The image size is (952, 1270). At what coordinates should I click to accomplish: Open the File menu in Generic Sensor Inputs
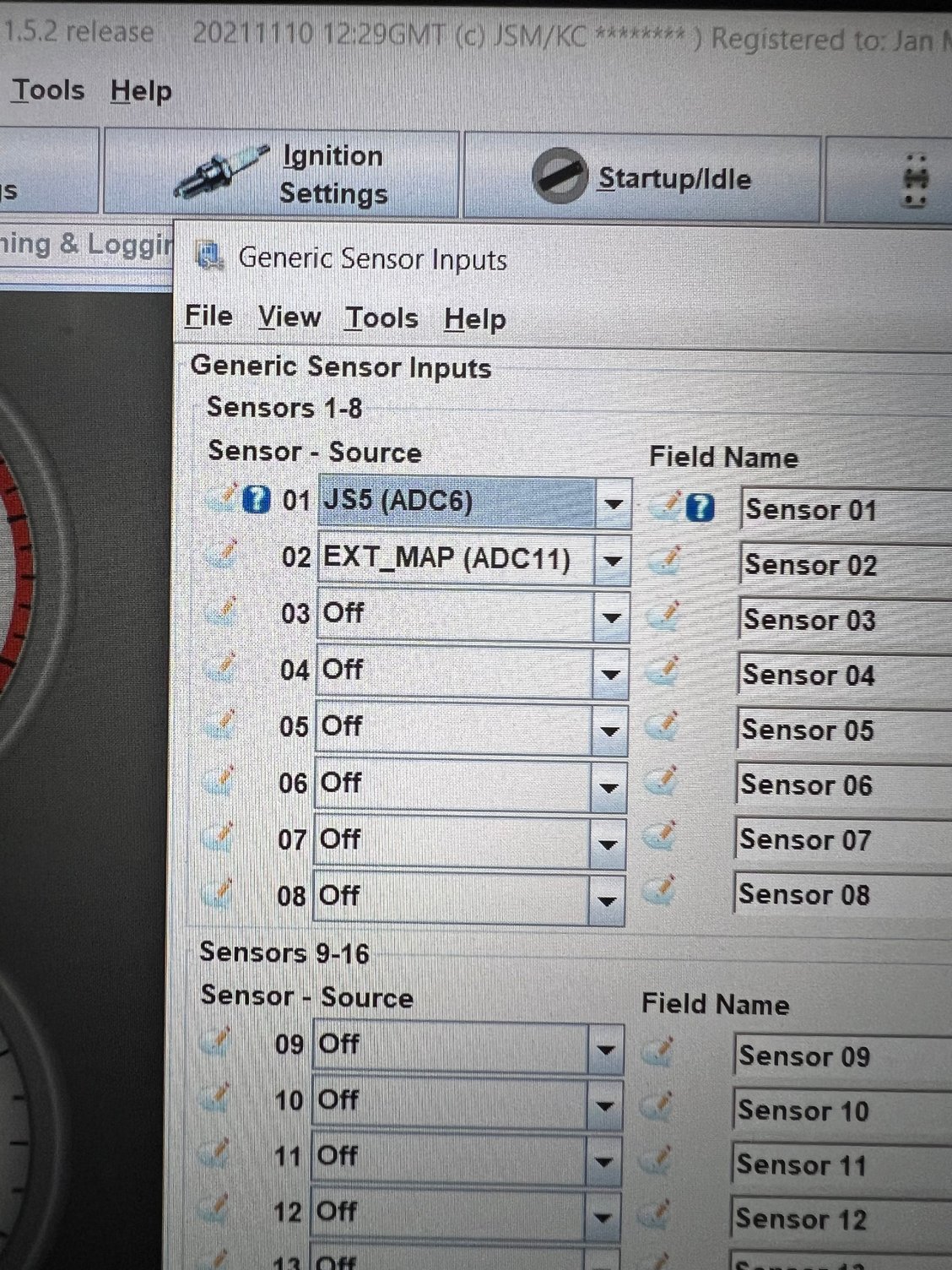[208, 316]
